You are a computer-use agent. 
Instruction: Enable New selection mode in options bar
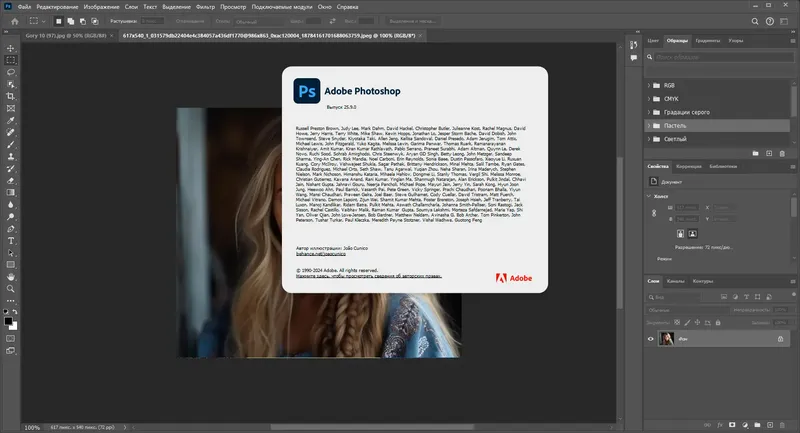[x=59, y=21]
